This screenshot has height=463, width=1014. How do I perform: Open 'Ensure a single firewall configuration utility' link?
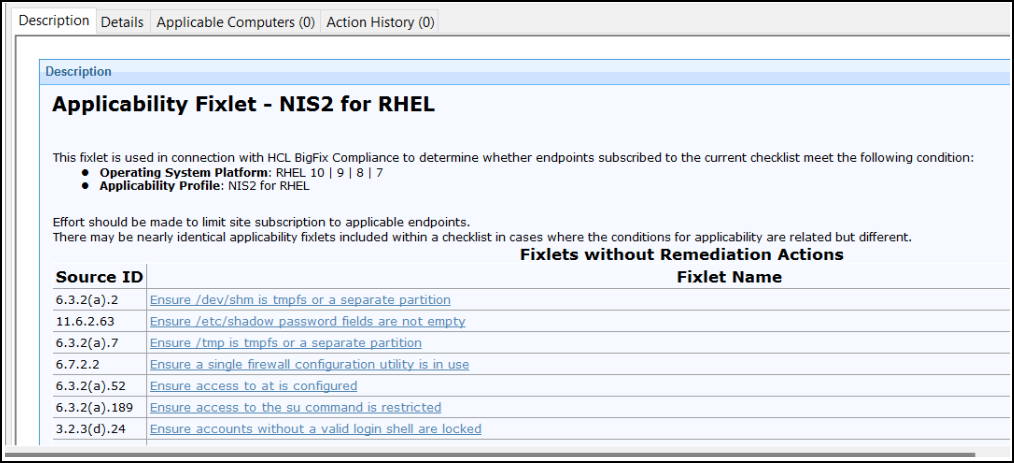coord(309,364)
